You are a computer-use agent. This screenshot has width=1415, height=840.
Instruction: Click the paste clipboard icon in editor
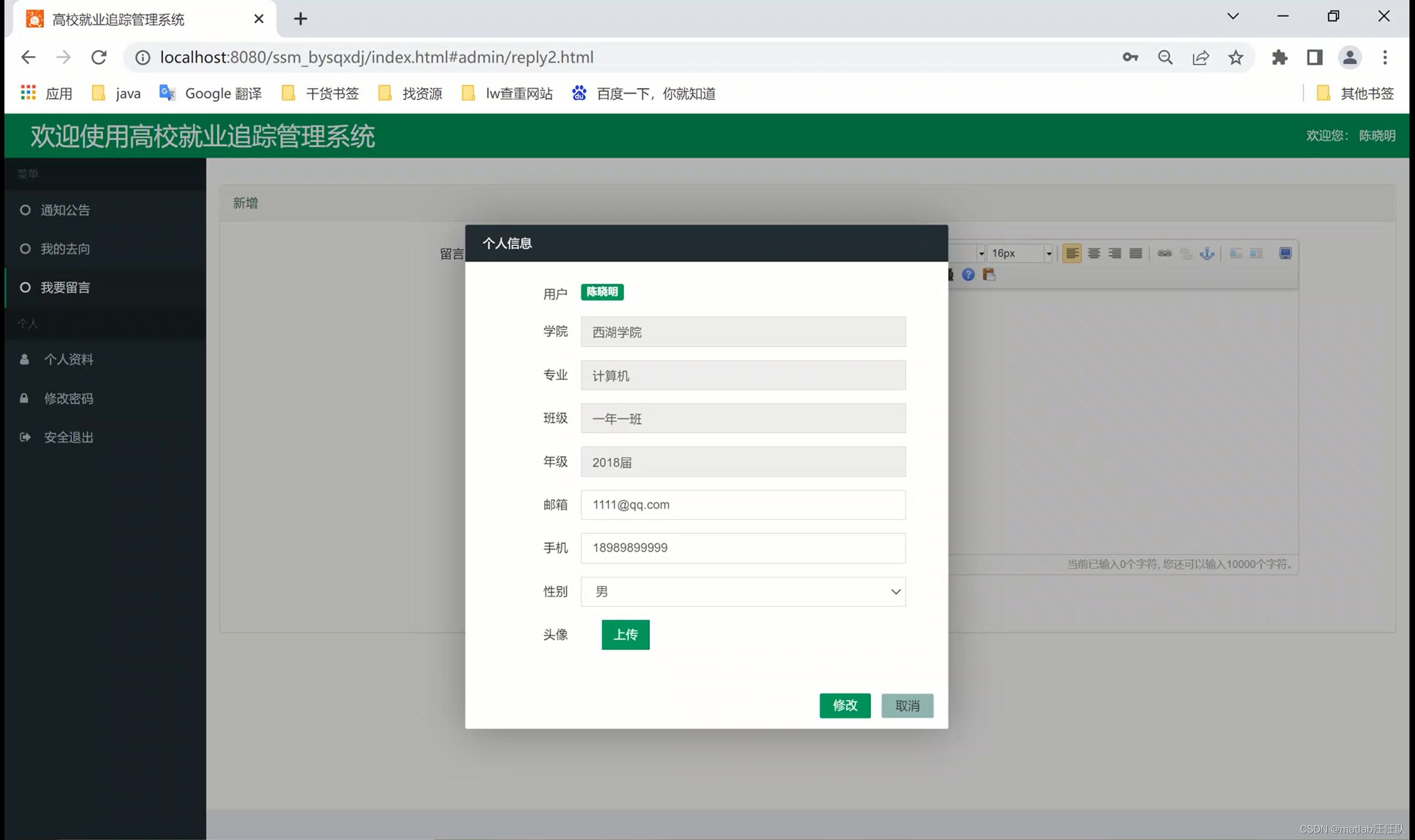[989, 275]
